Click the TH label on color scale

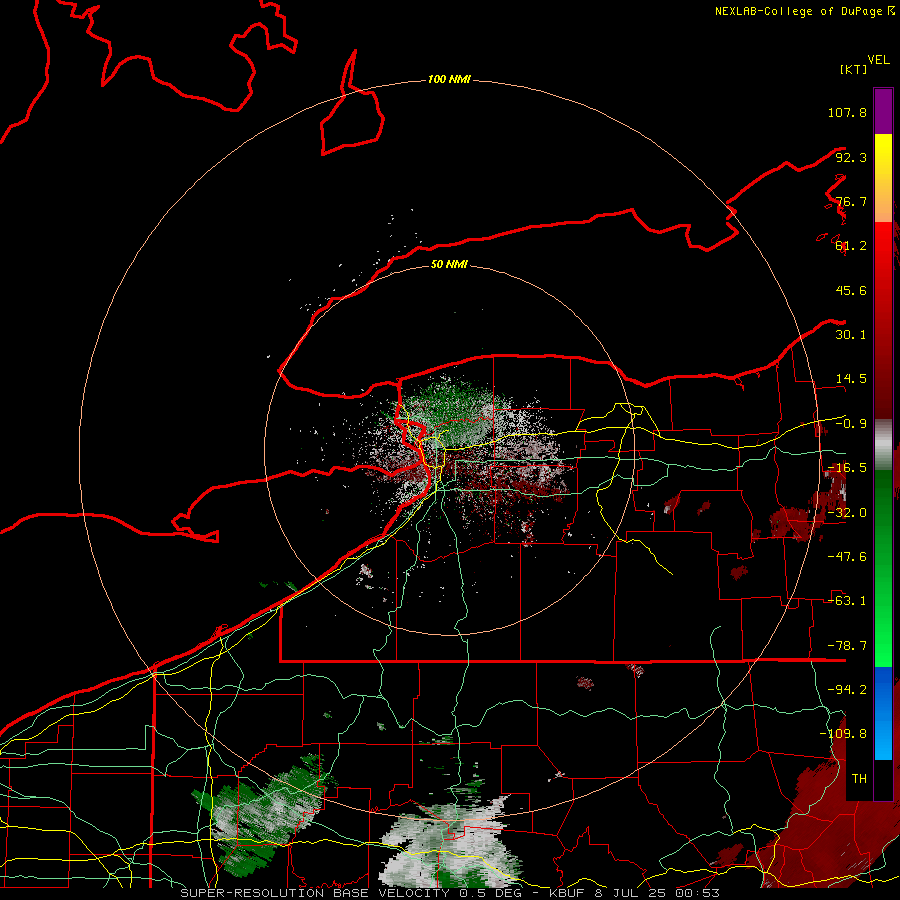tap(859, 779)
